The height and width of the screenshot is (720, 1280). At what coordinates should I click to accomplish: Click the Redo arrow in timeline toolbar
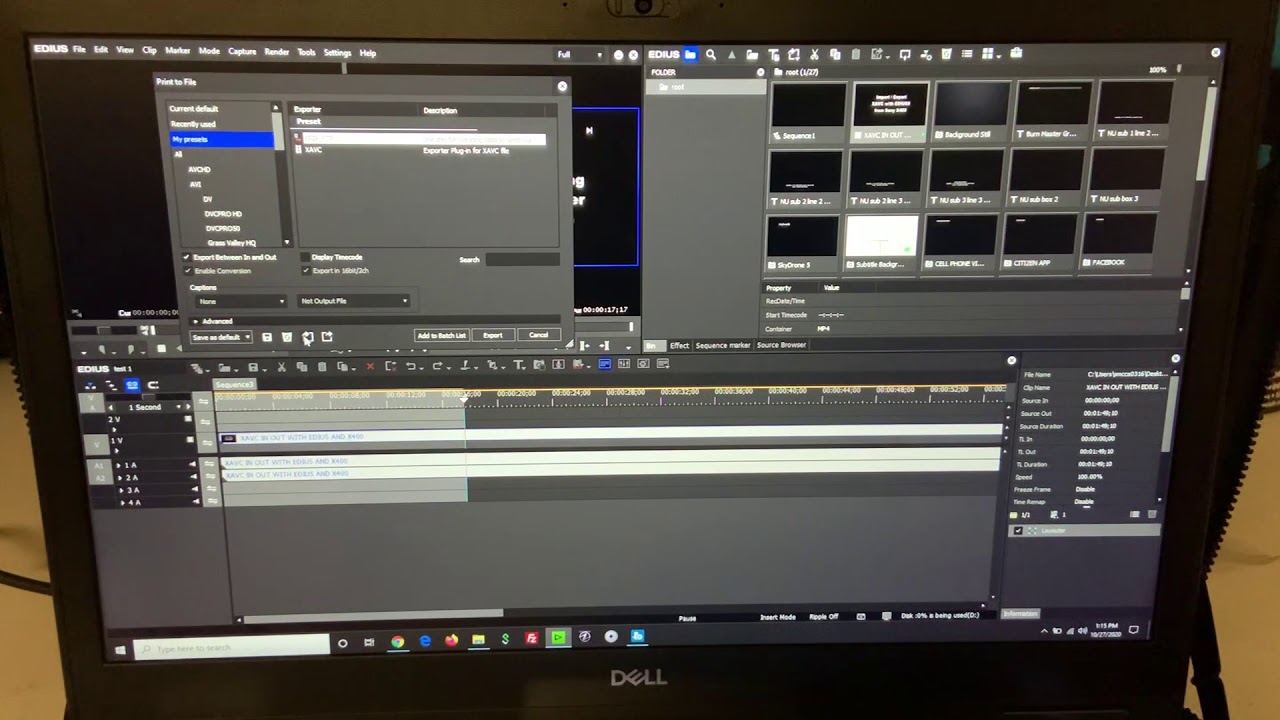(437, 366)
